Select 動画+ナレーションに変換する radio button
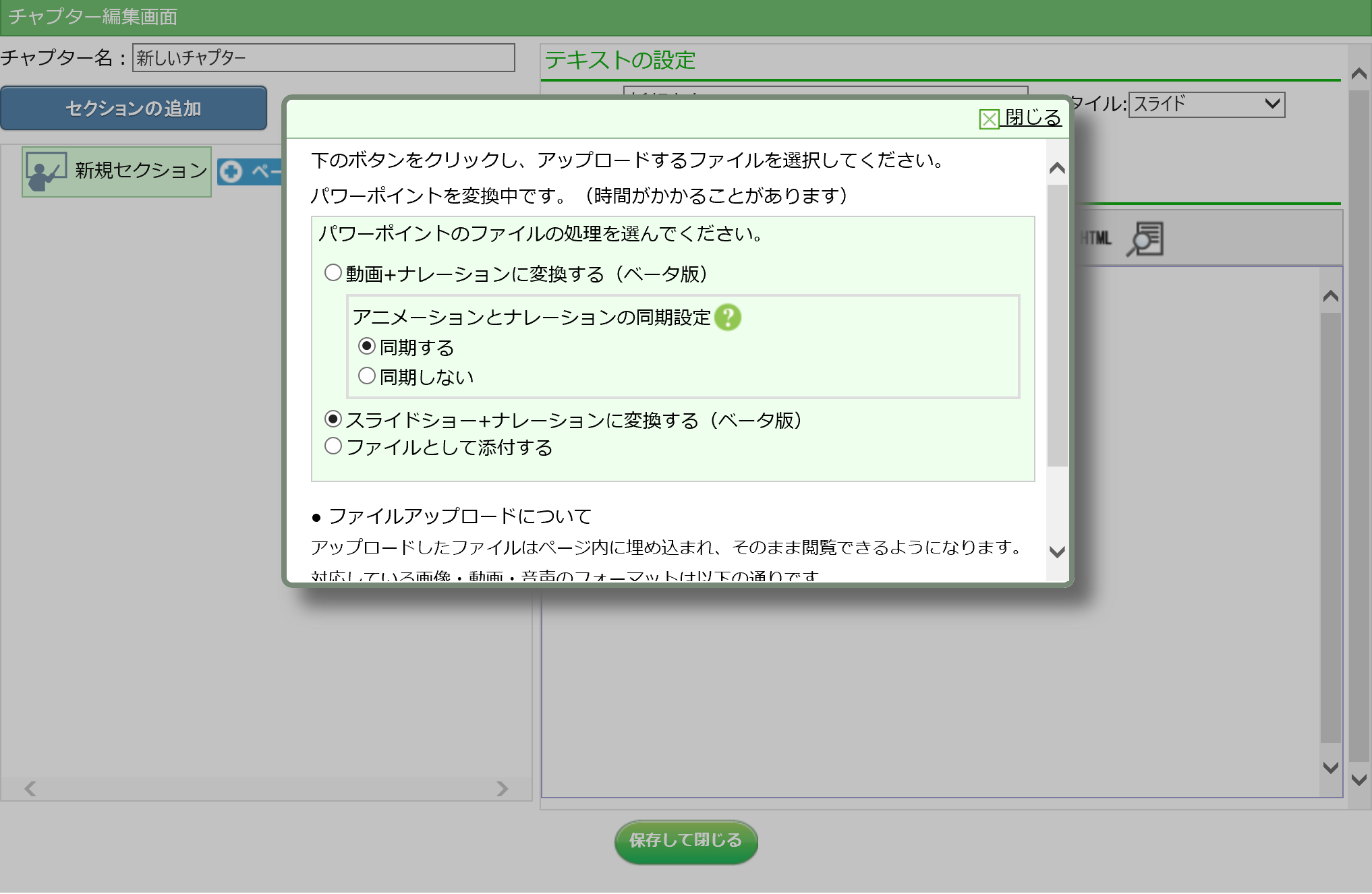This screenshot has width=1372, height=894. coord(333,272)
